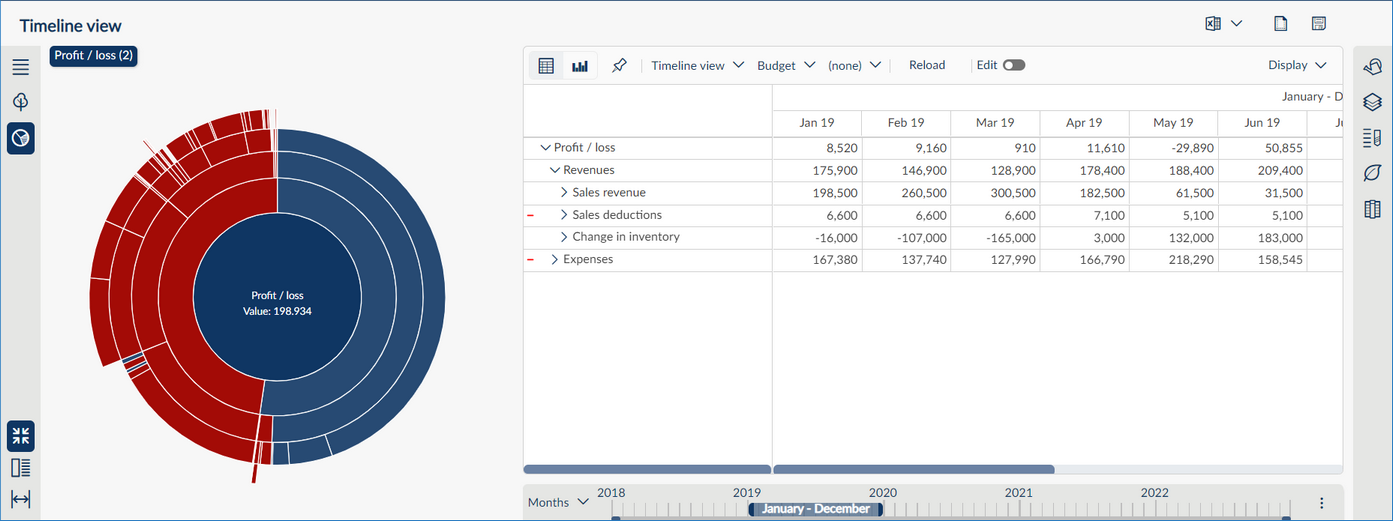Viewport: 1393px width, 521px height.
Task: Click the Revenues value 209,400
Action: click(1282, 171)
